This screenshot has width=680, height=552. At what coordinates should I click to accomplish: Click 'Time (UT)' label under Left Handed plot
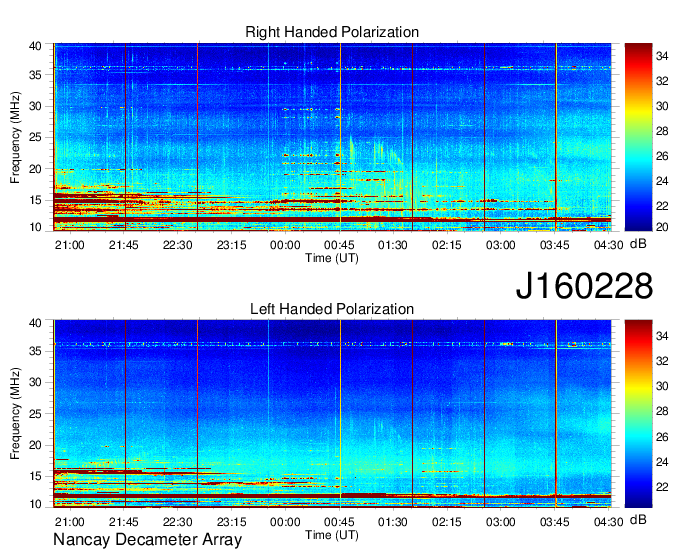tap(332, 535)
